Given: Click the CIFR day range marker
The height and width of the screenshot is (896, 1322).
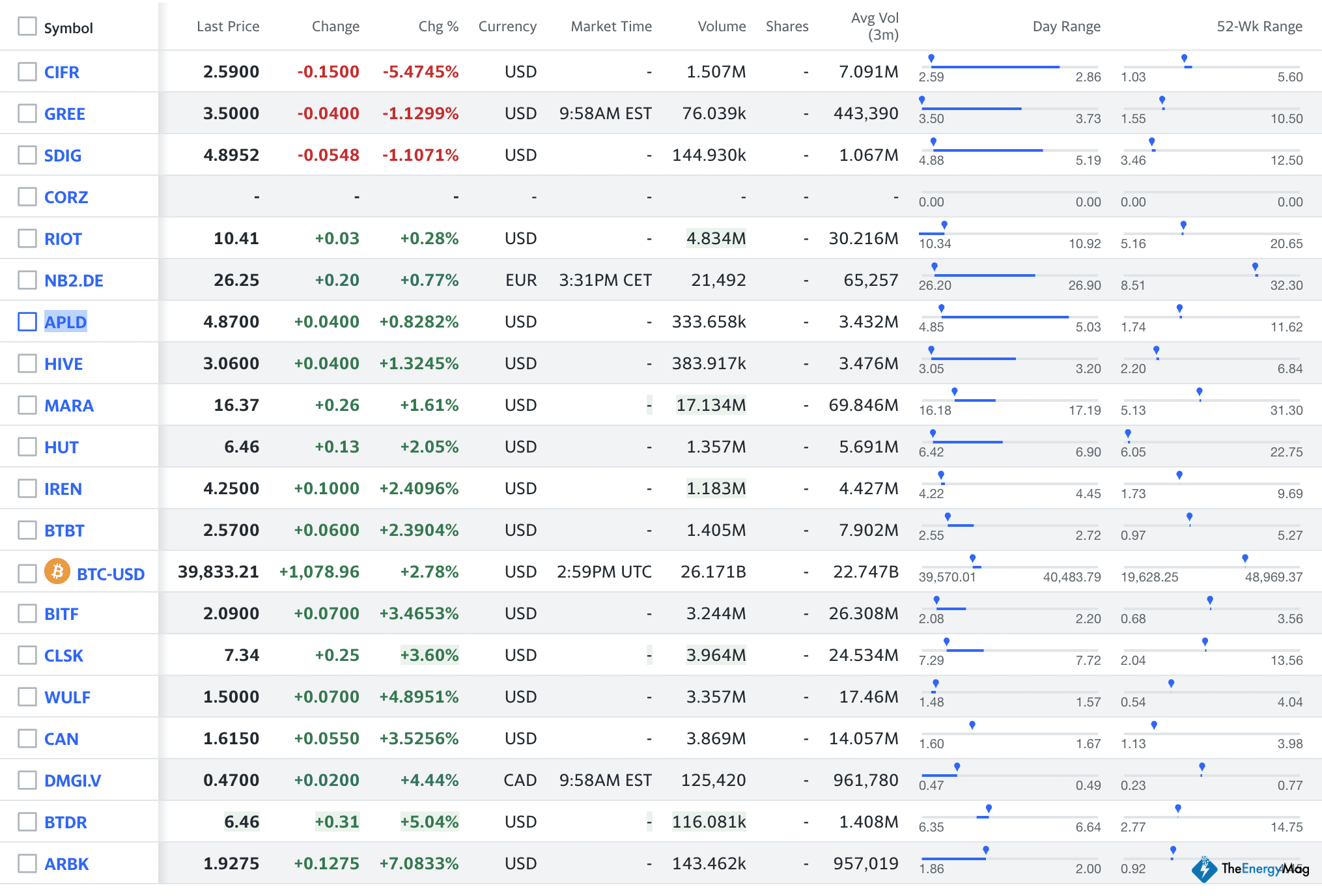Looking at the screenshot, I should click(931, 59).
